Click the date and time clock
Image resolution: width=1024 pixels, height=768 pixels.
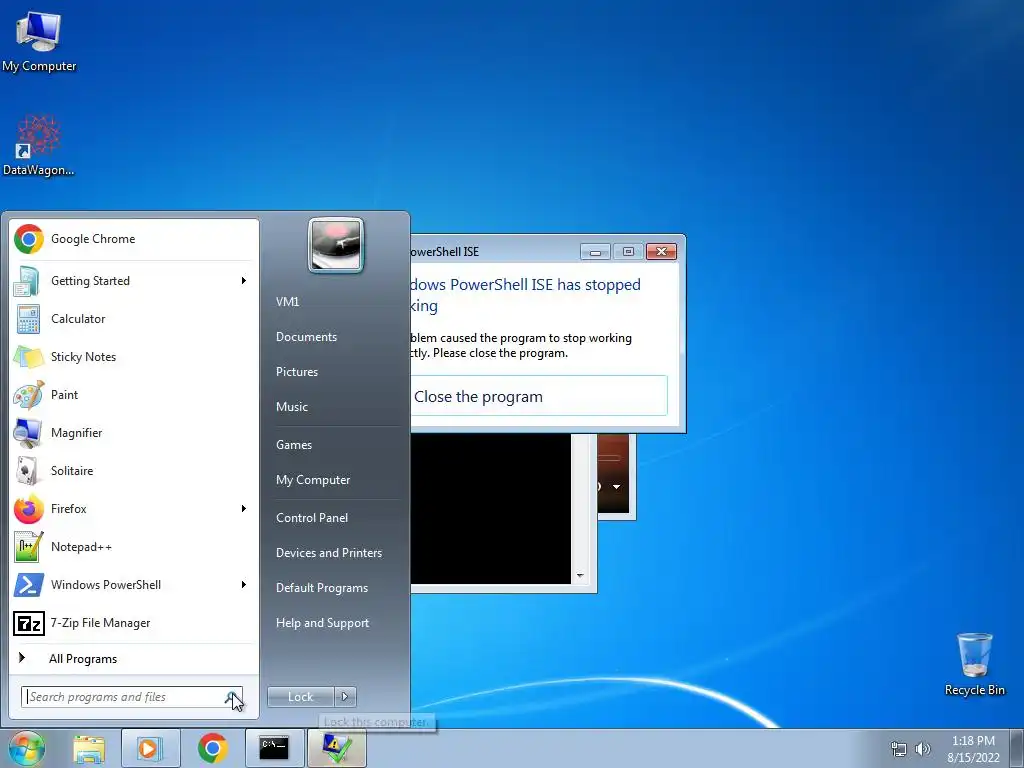click(973, 749)
